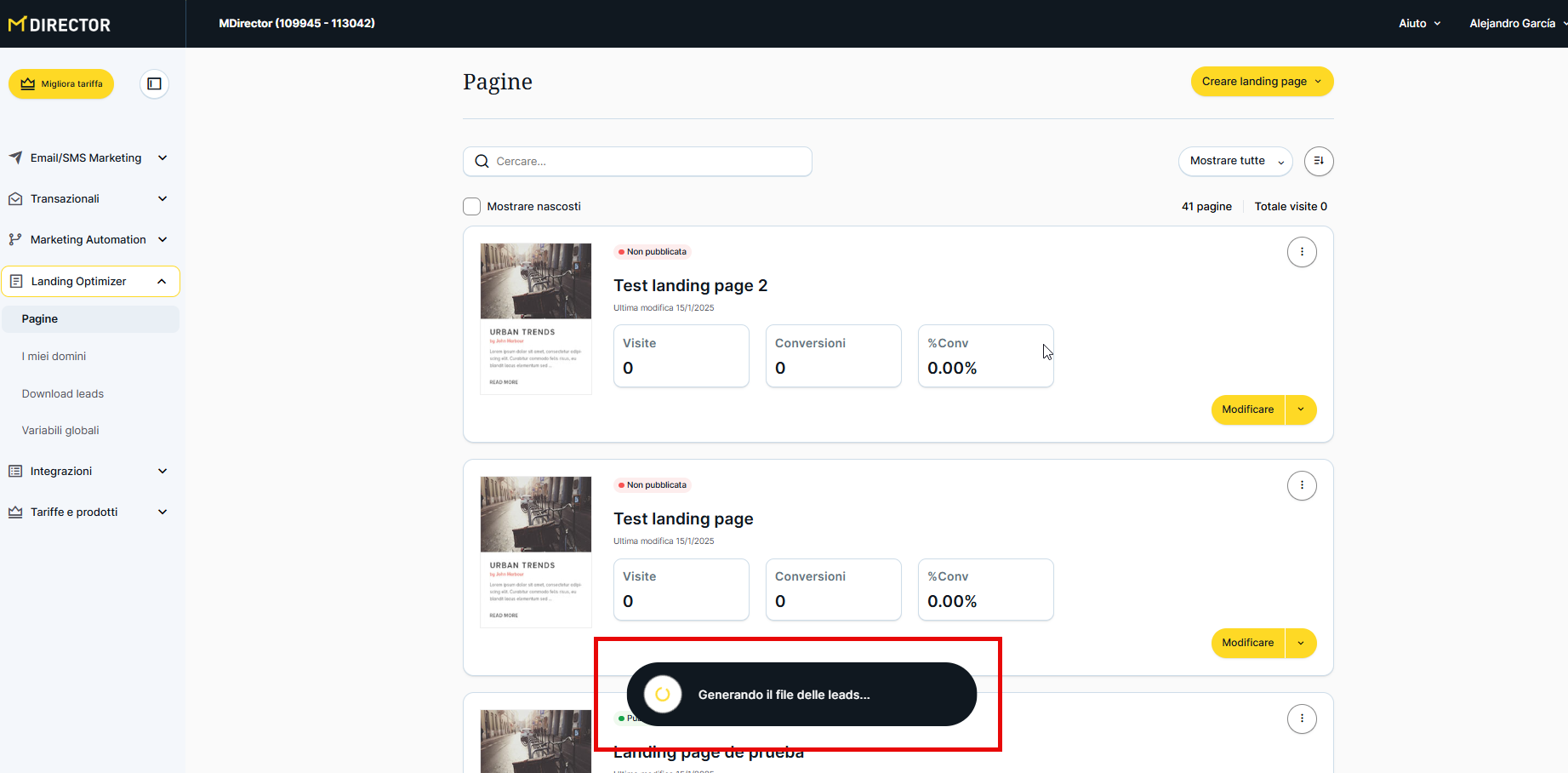Open sort options icon next to filter
The width and height of the screenshot is (1568, 773).
1318,161
